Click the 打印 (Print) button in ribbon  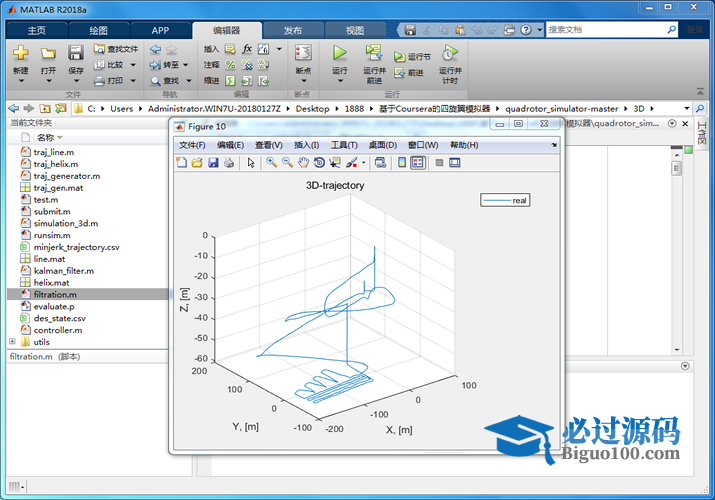[x=109, y=81]
